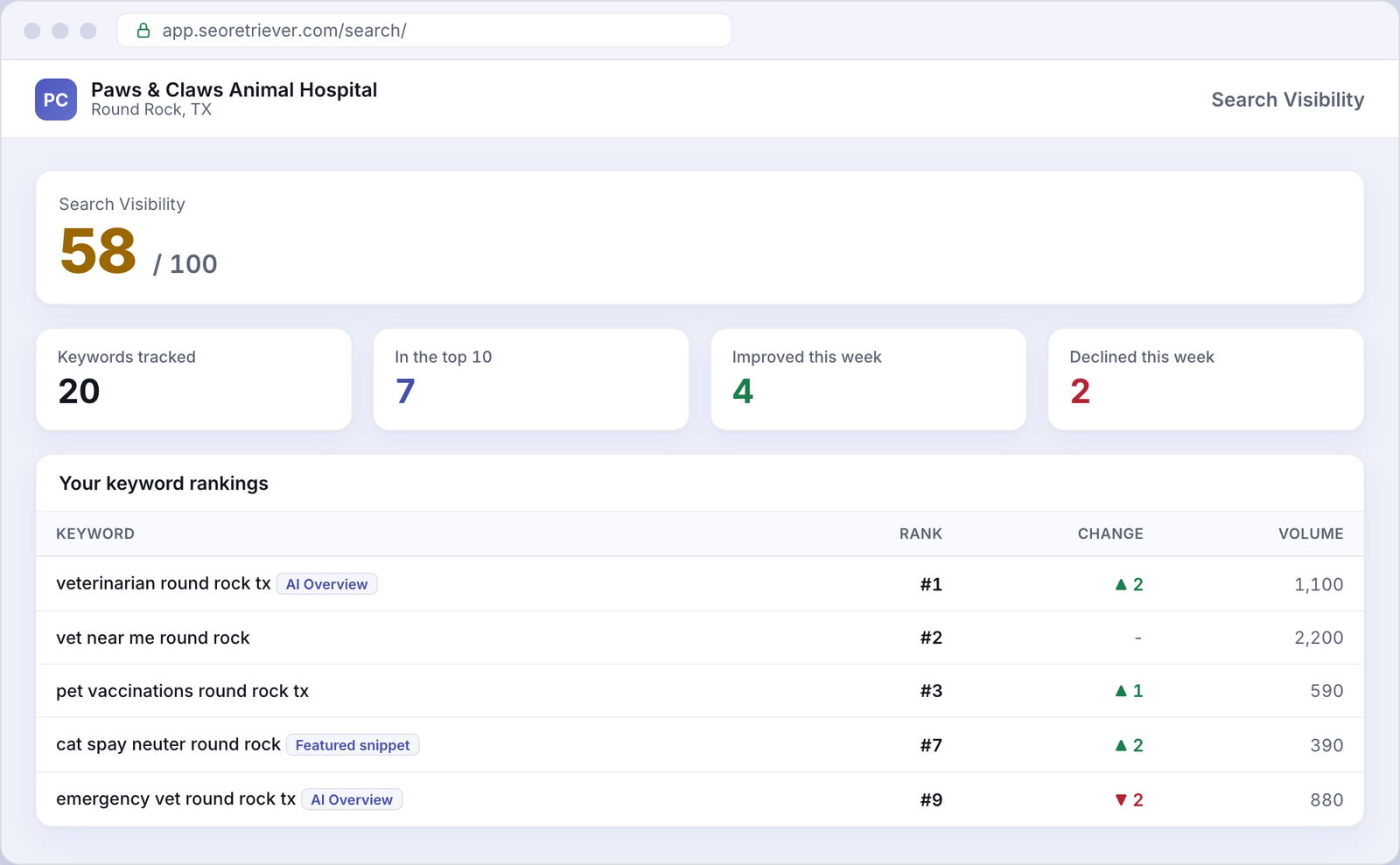
Task: Click AI Overview badge on veterinarian round rock tx
Action: point(327,584)
